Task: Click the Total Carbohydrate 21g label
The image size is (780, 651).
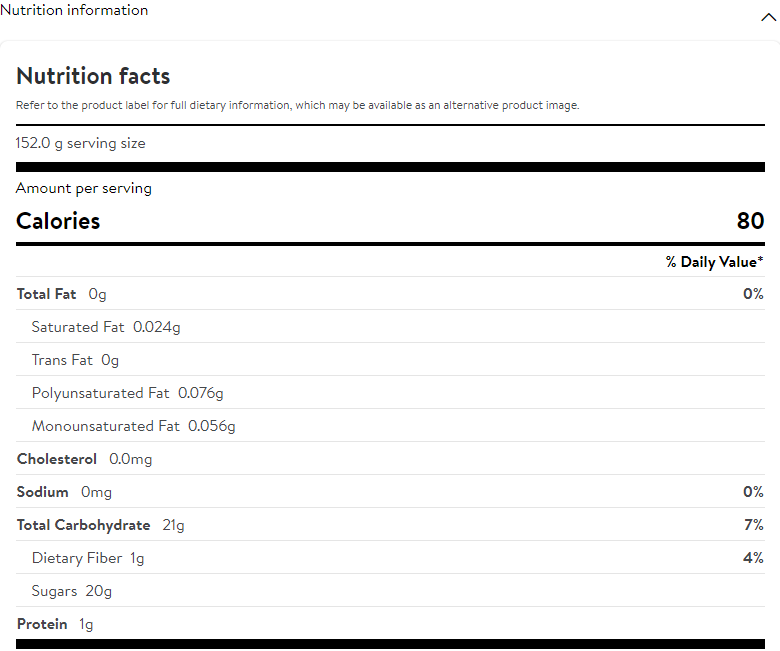Action: click(x=100, y=525)
